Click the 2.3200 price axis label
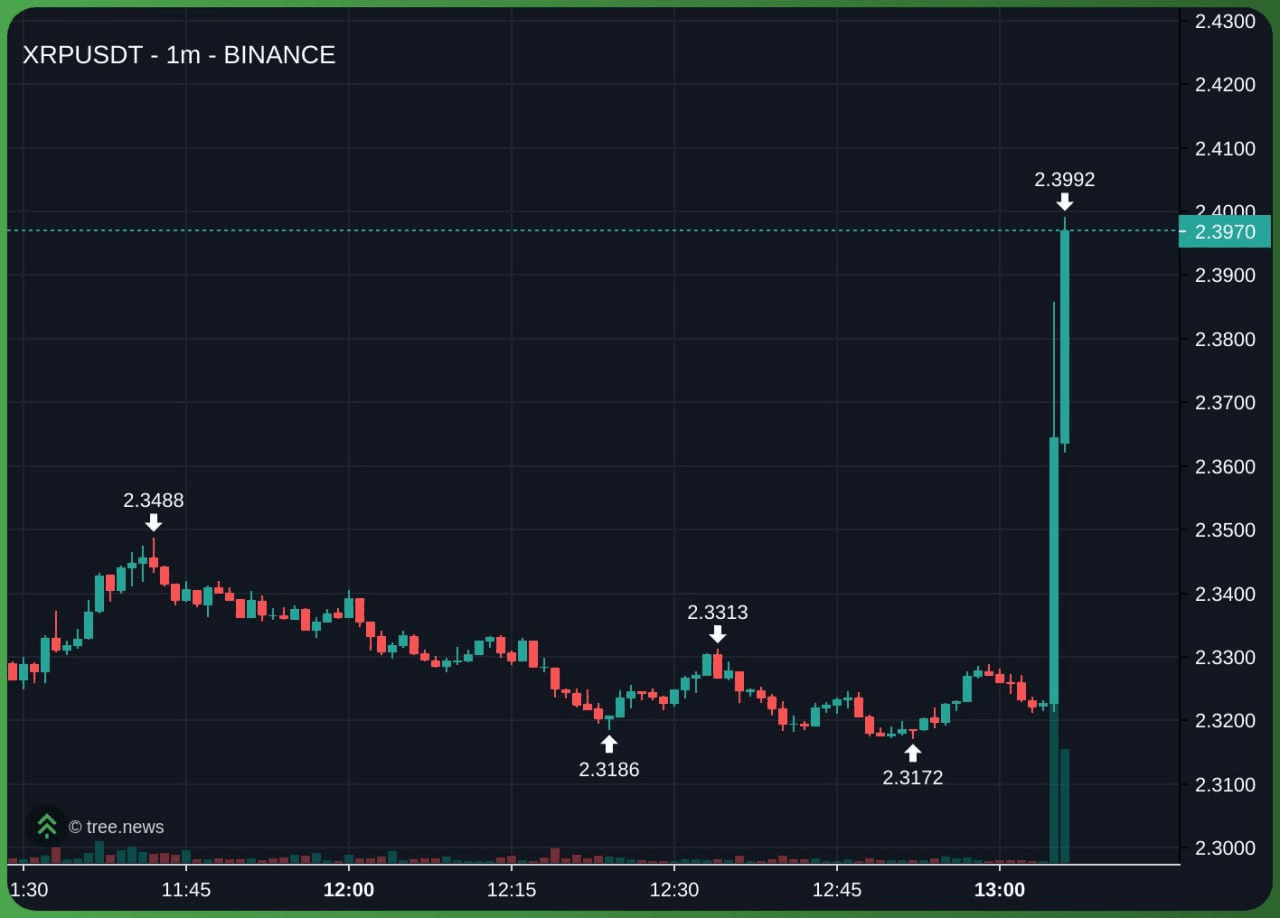The width and height of the screenshot is (1280, 918). click(1225, 721)
